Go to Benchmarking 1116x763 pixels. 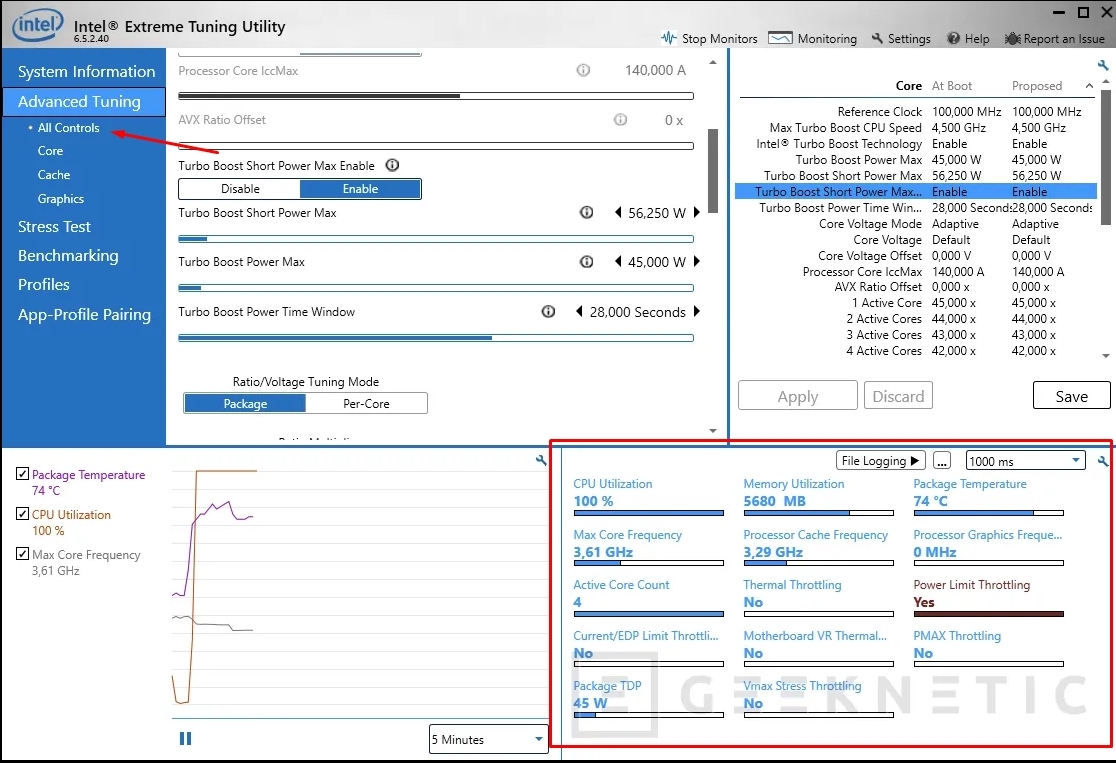[68, 256]
